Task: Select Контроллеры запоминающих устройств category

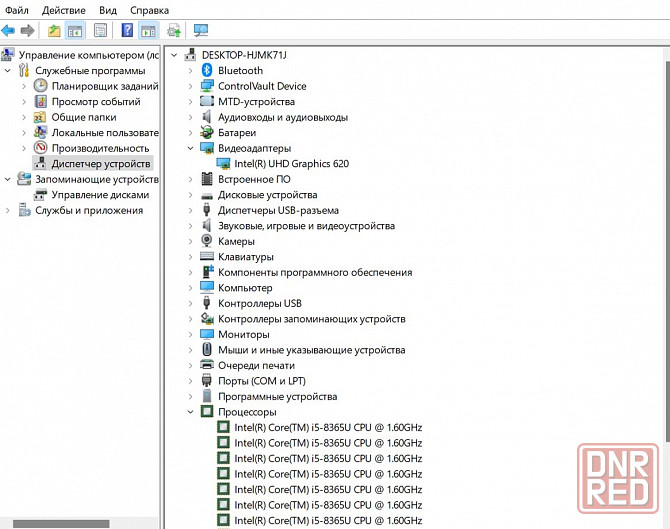Action: (x=311, y=319)
